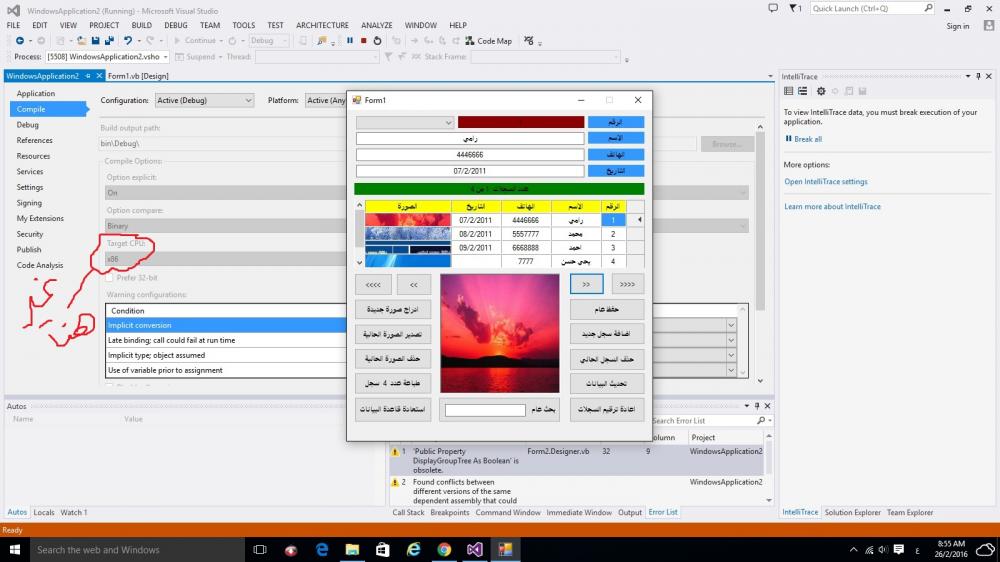
Task: Click the Open File toolbar icon
Action: click(x=81, y=41)
